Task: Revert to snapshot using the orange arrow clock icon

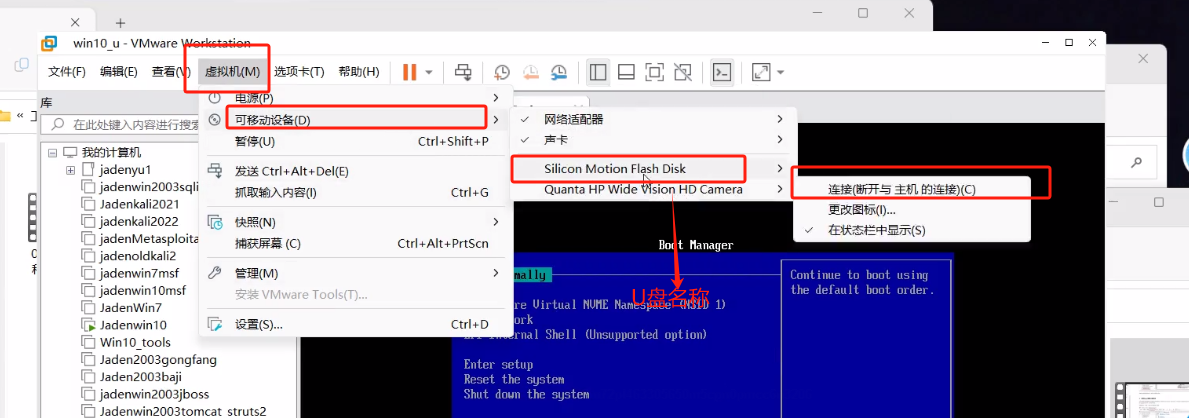Action: [530, 72]
